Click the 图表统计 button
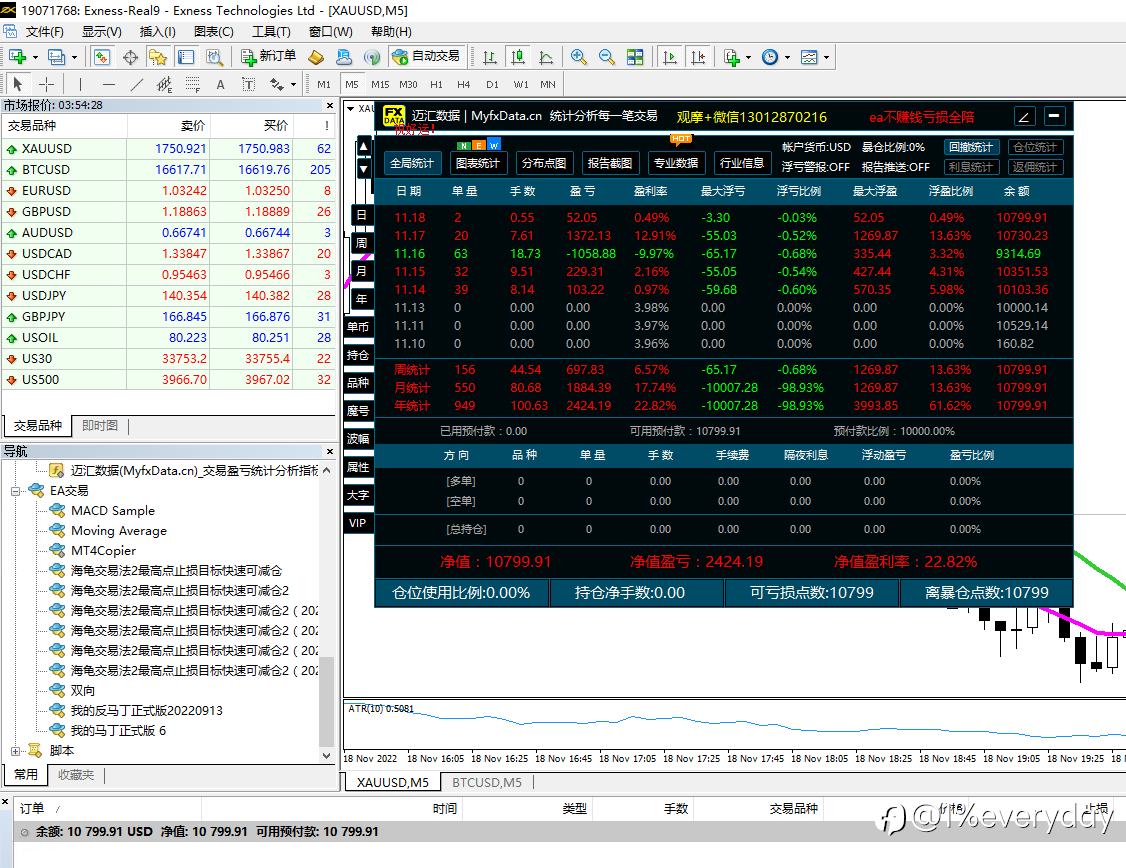1126x868 pixels. click(x=478, y=163)
